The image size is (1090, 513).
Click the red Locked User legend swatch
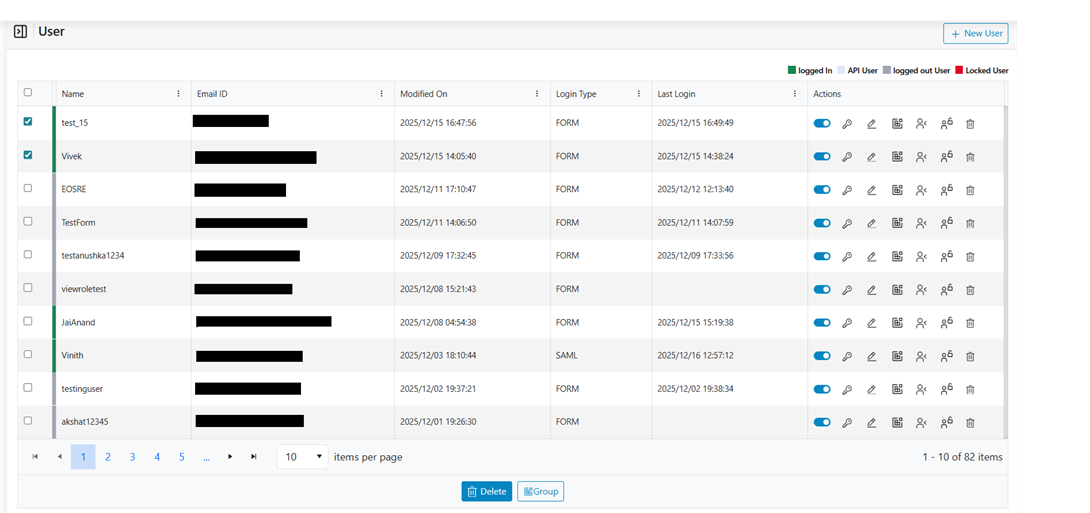click(x=959, y=70)
